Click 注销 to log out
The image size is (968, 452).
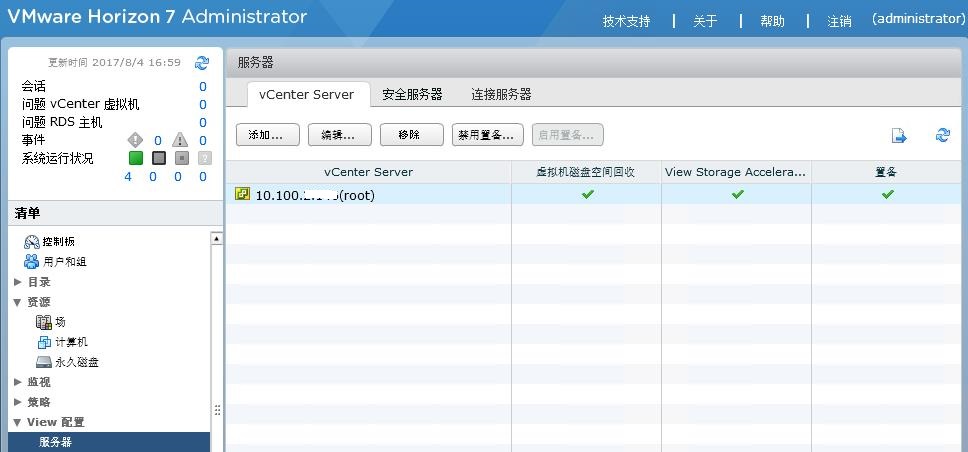840,22
